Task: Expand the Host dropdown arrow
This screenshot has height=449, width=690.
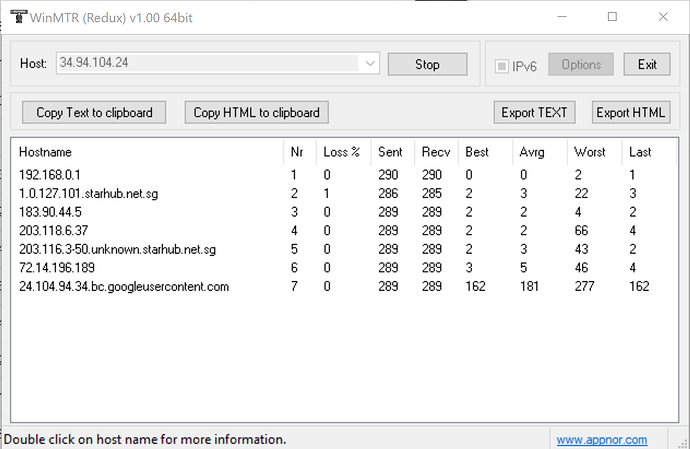Action: 370,64
